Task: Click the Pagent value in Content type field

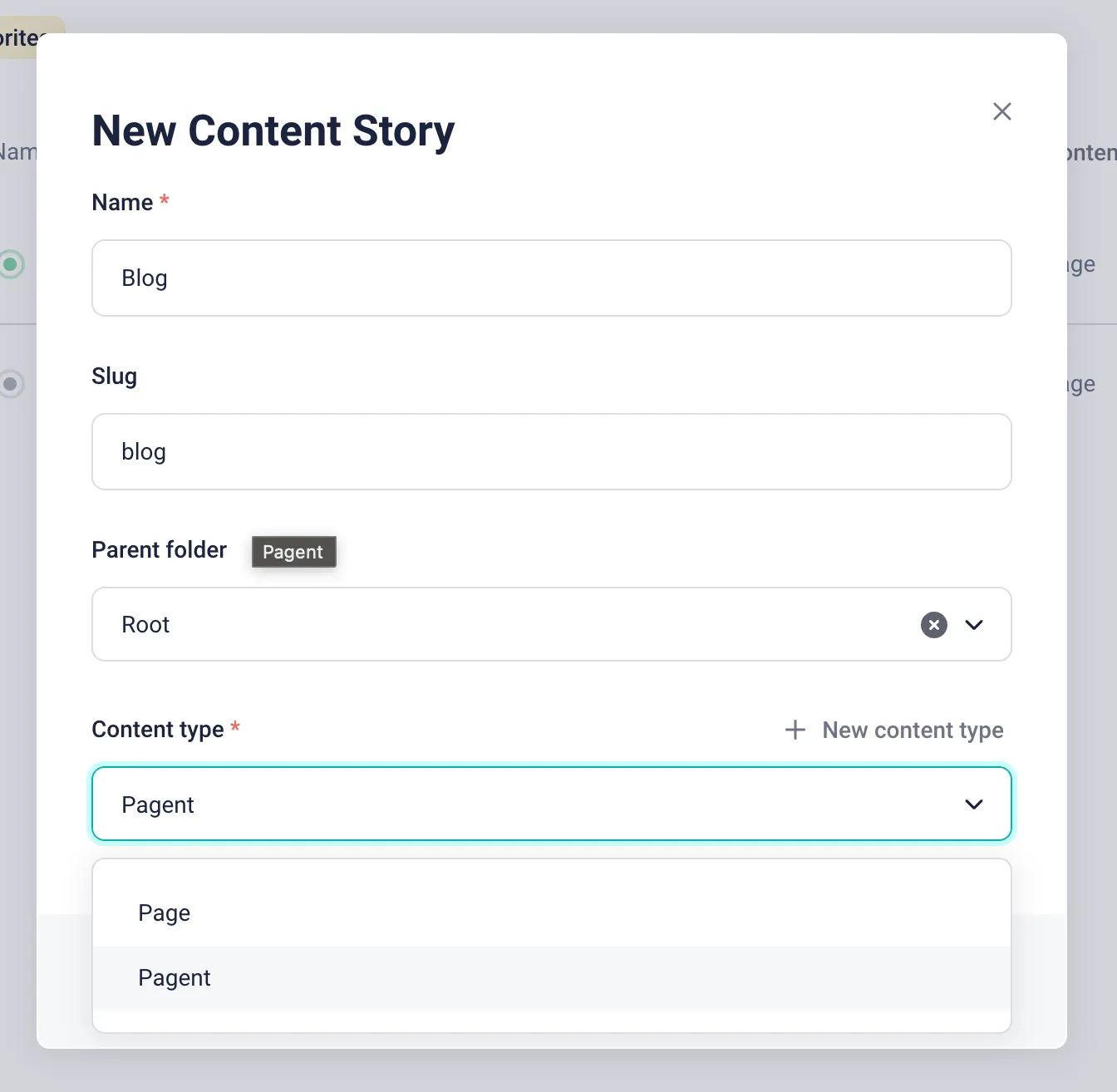Action: tap(158, 804)
